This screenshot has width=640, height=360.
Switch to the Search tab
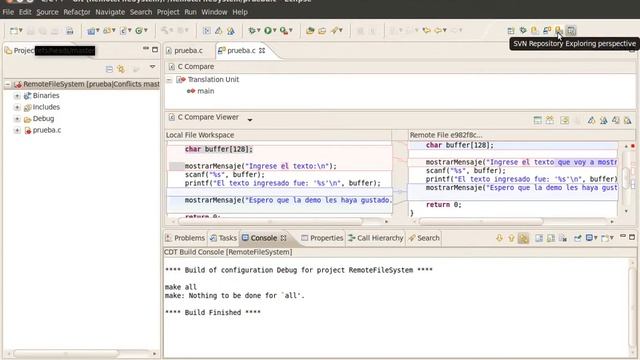[x=424, y=238]
